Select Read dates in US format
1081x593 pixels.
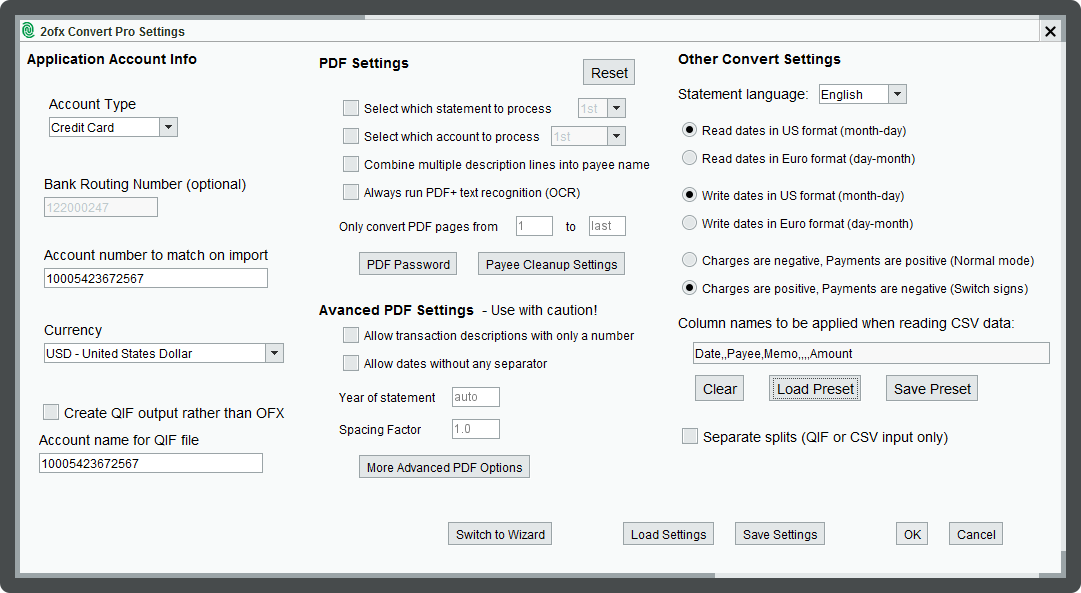pyautogui.click(x=689, y=130)
